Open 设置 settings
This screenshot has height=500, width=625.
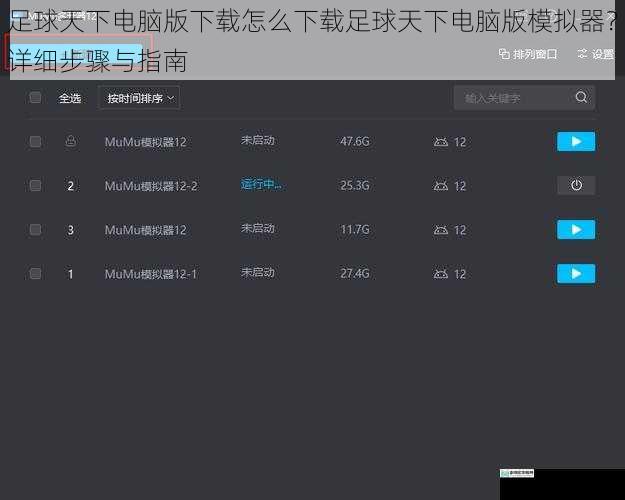tap(596, 54)
